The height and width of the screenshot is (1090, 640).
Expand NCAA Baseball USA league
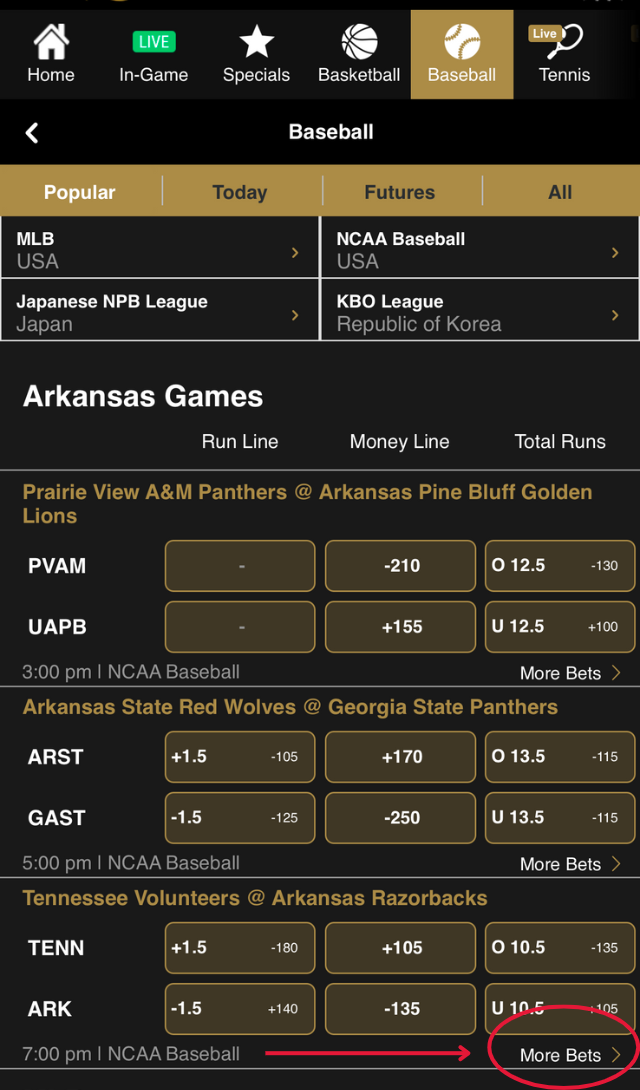(480, 250)
